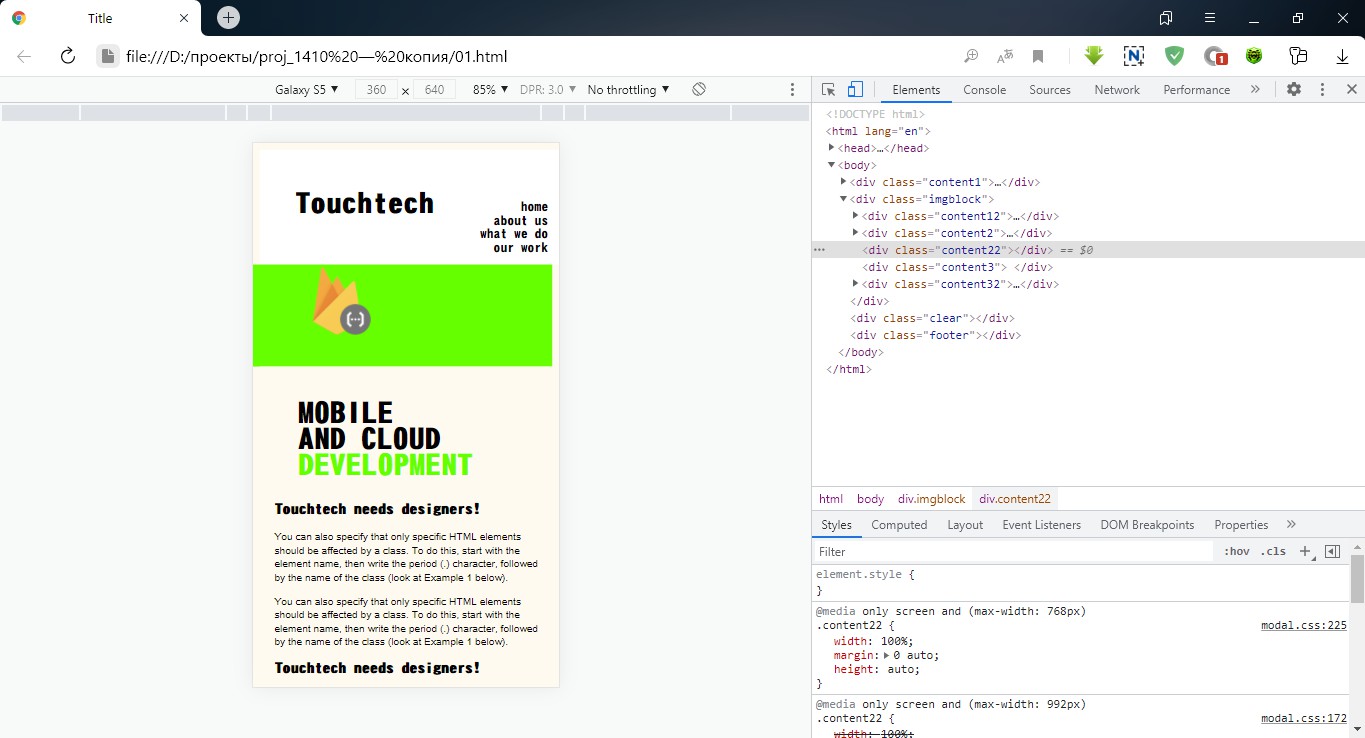Show more DevTools main tabs
1365x738 pixels.
(x=1255, y=89)
